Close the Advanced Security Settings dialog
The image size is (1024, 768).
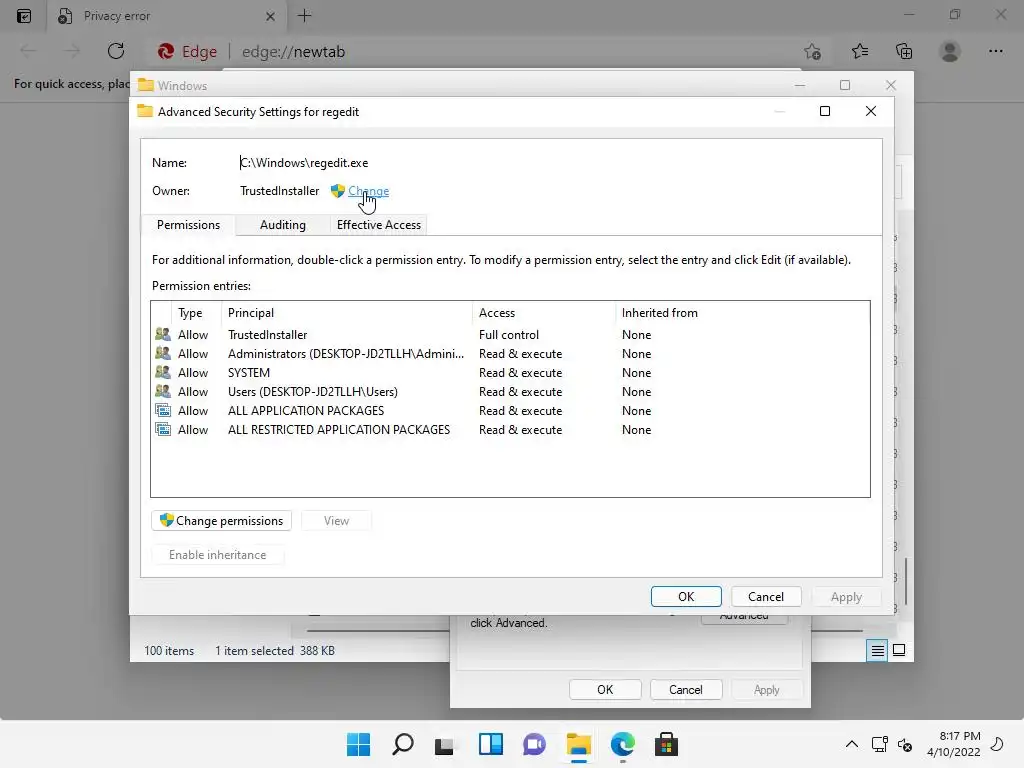coord(871,111)
